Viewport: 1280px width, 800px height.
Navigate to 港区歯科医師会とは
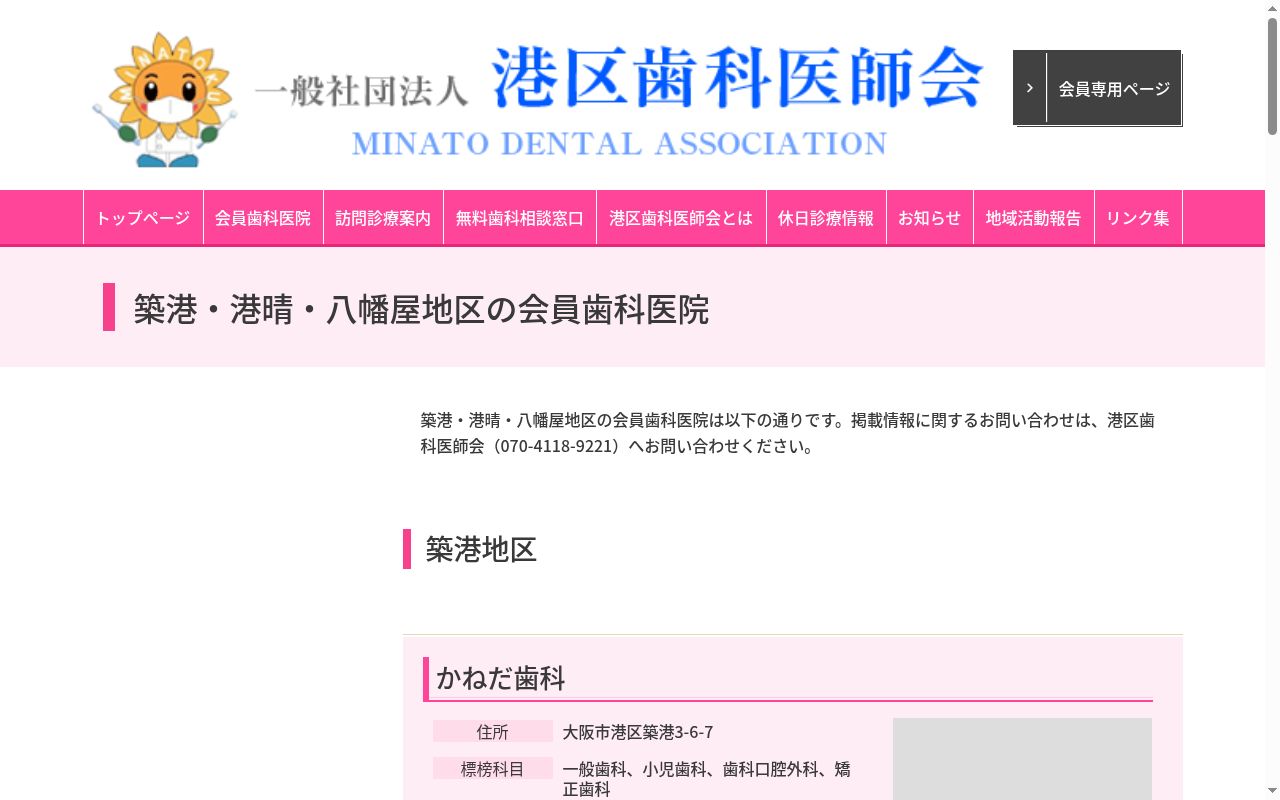[681, 217]
